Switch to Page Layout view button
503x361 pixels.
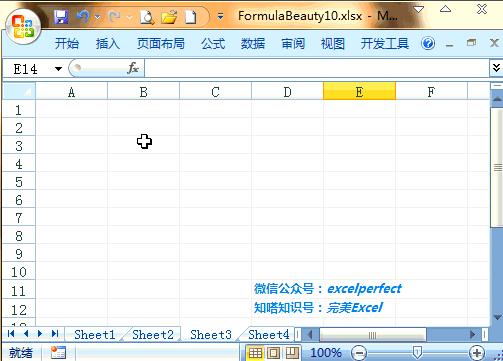[x=273, y=353]
